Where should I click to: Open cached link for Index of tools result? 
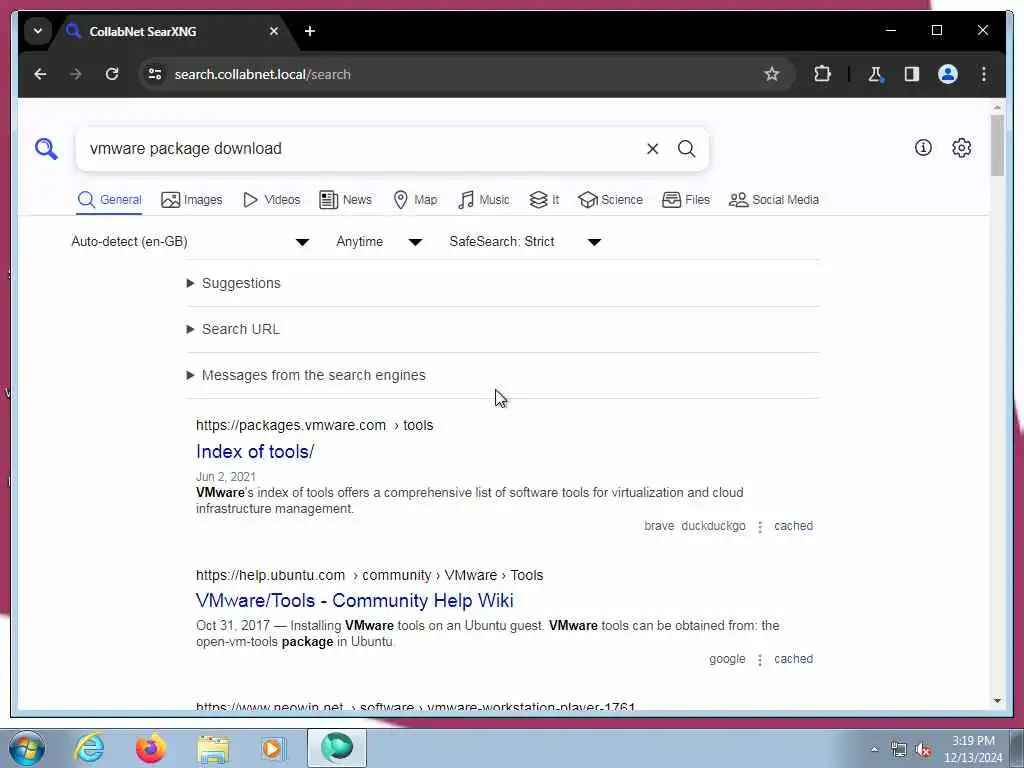[793, 526]
